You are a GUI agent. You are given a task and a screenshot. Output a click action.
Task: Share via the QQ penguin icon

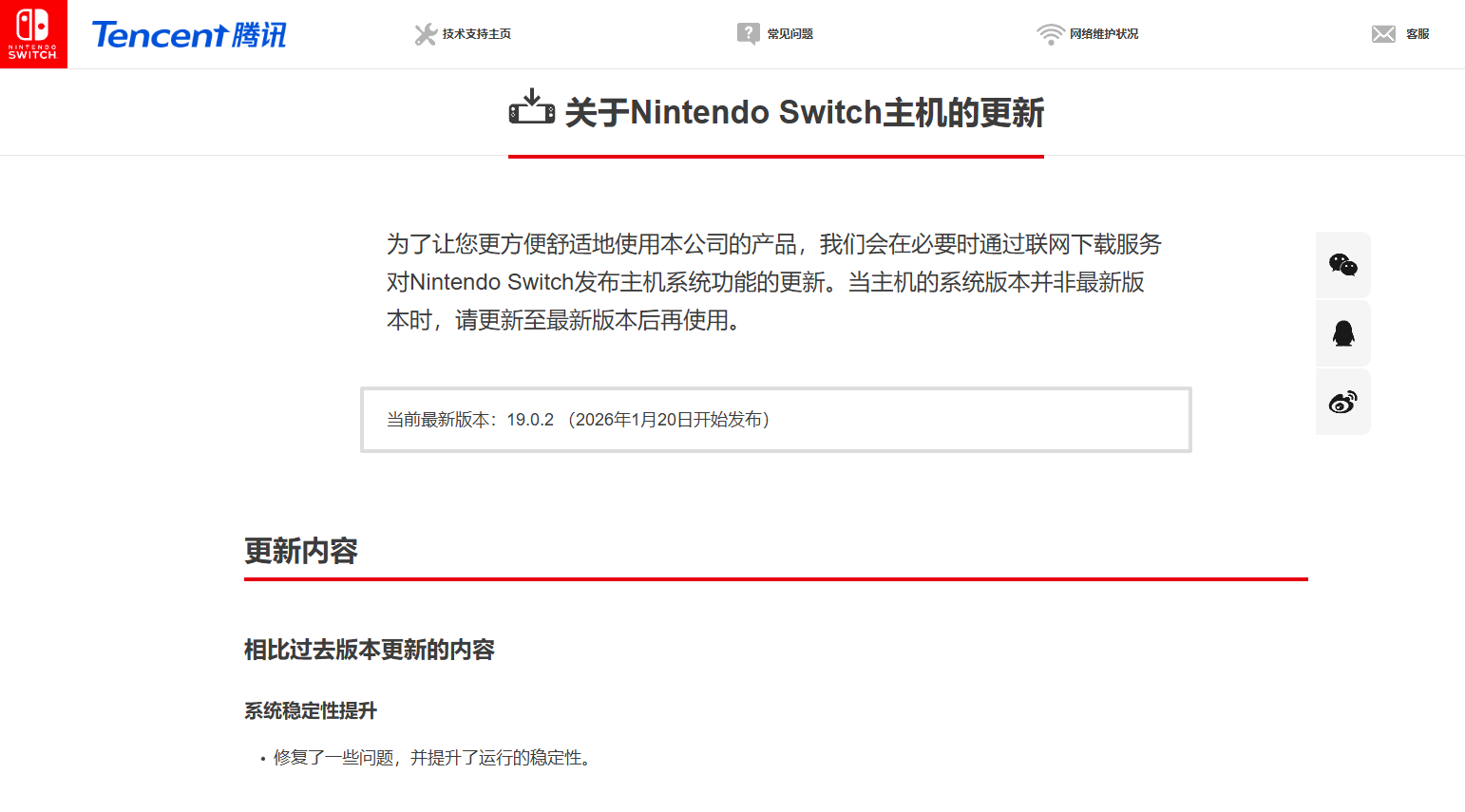pyautogui.click(x=1342, y=333)
